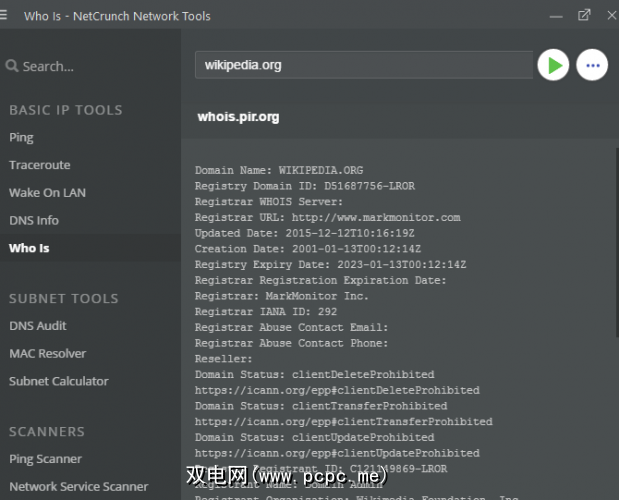Open Network Service Scanner
This screenshot has width=619, height=500.
(78, 487)
